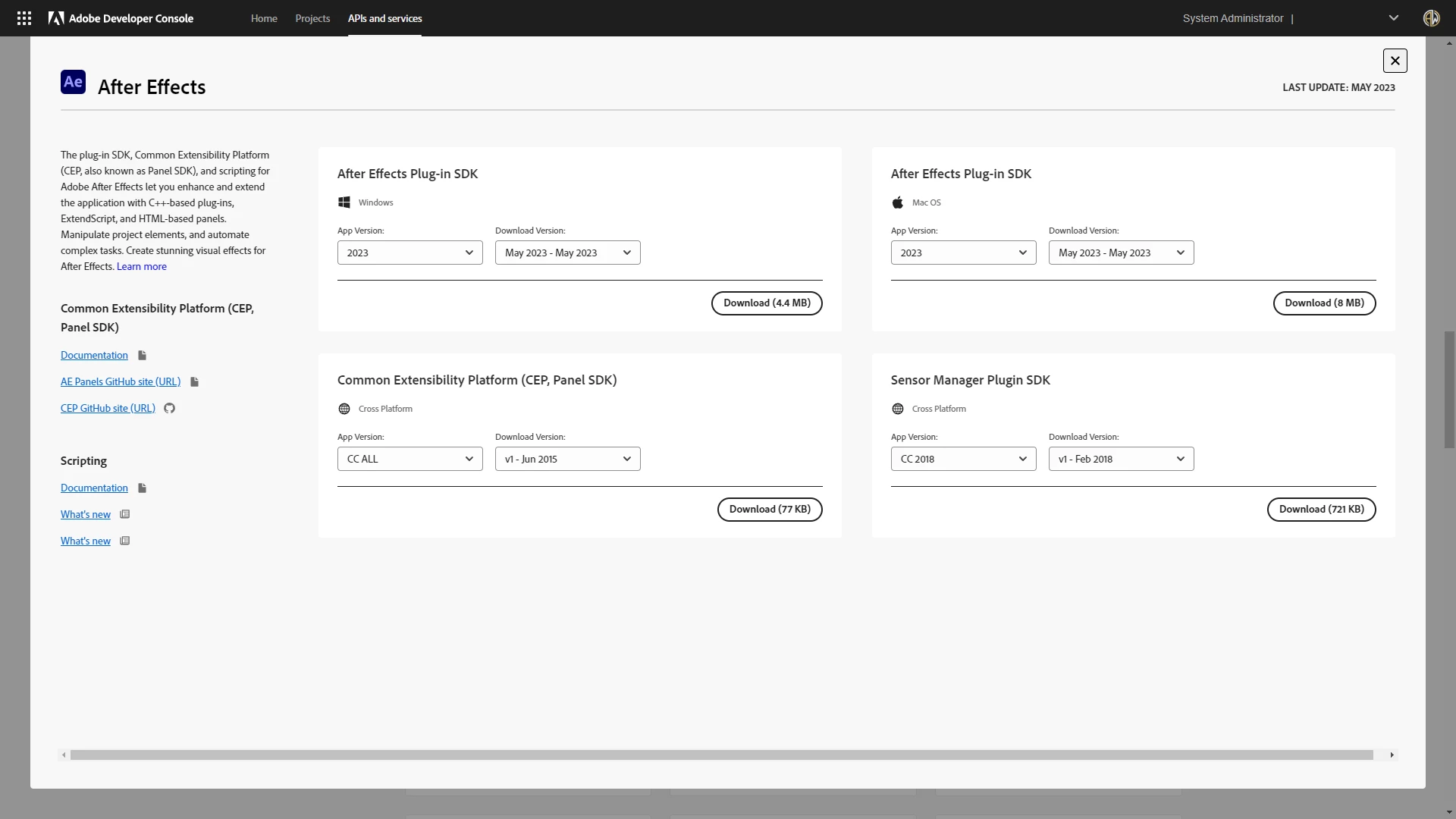1456x819 pixels.
Task: Click the Windows platform label
Action: (x=375, y=202)
